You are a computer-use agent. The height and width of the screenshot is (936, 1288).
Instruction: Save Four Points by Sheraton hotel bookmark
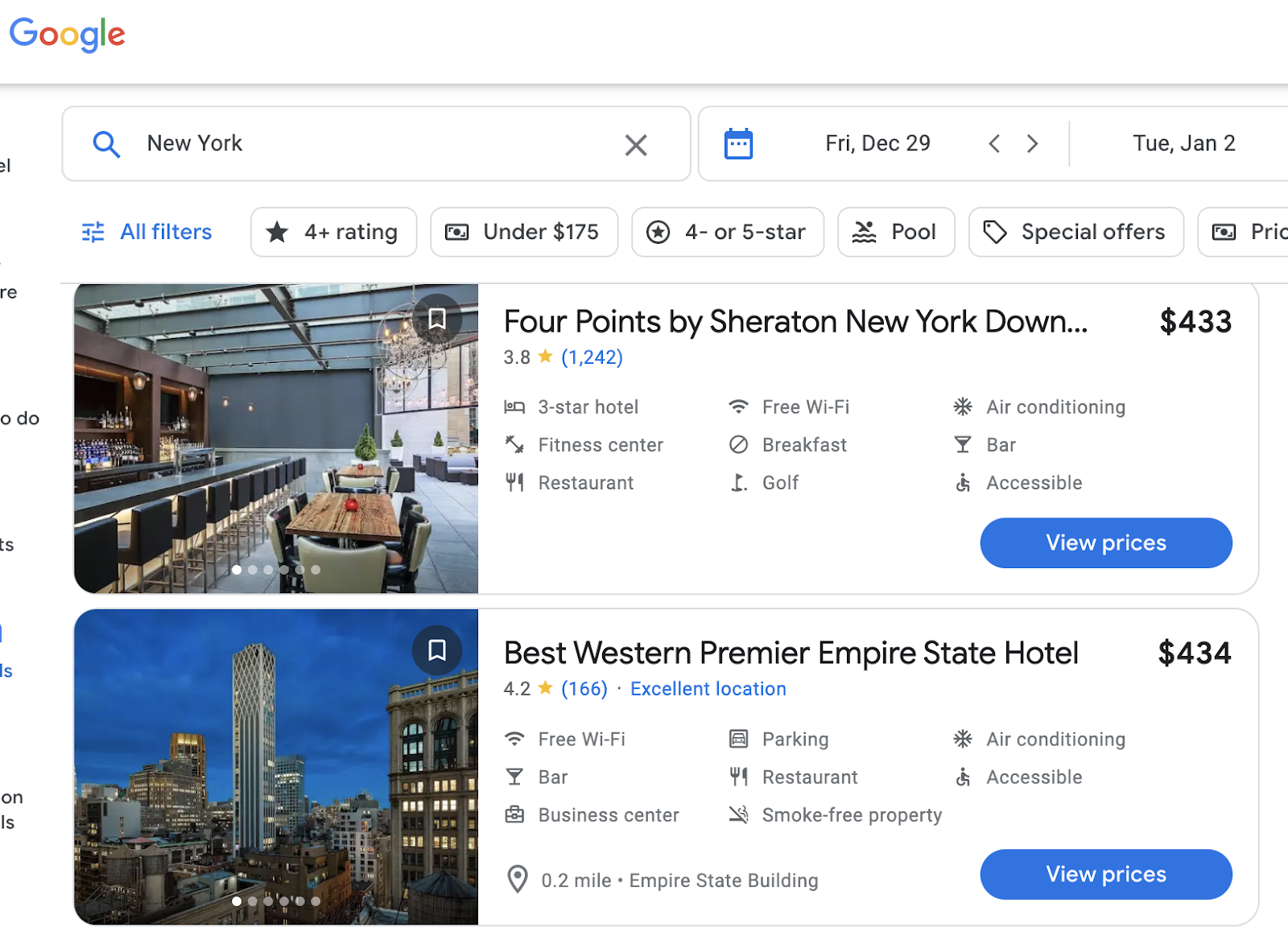437,319
